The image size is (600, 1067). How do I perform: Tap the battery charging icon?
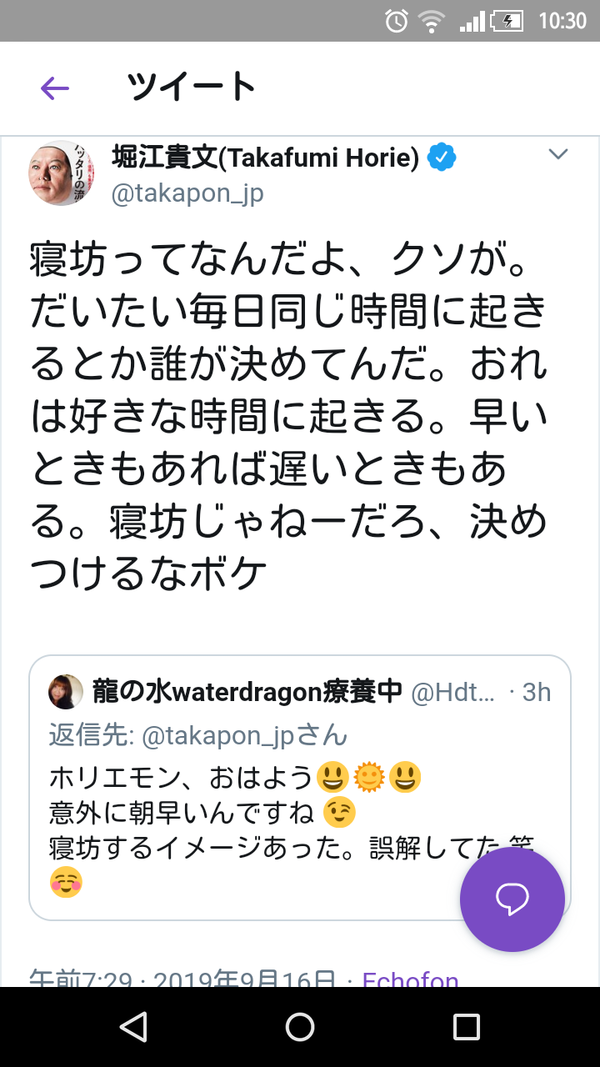[x=507, y=21]
